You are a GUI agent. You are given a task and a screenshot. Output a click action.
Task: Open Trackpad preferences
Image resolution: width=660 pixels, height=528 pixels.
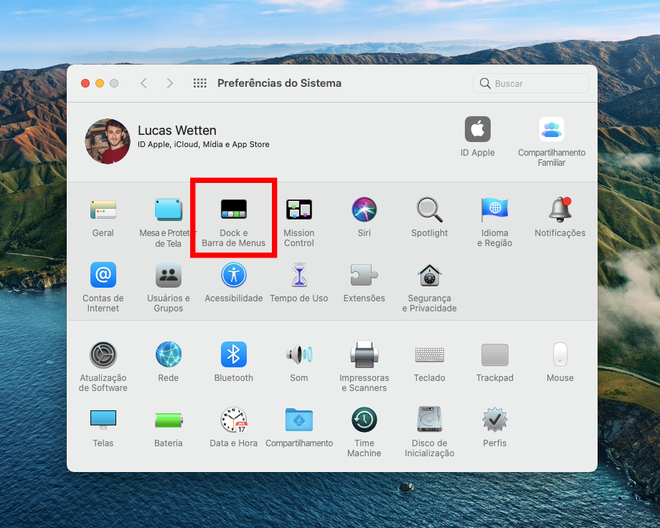[x=495, y=355]
